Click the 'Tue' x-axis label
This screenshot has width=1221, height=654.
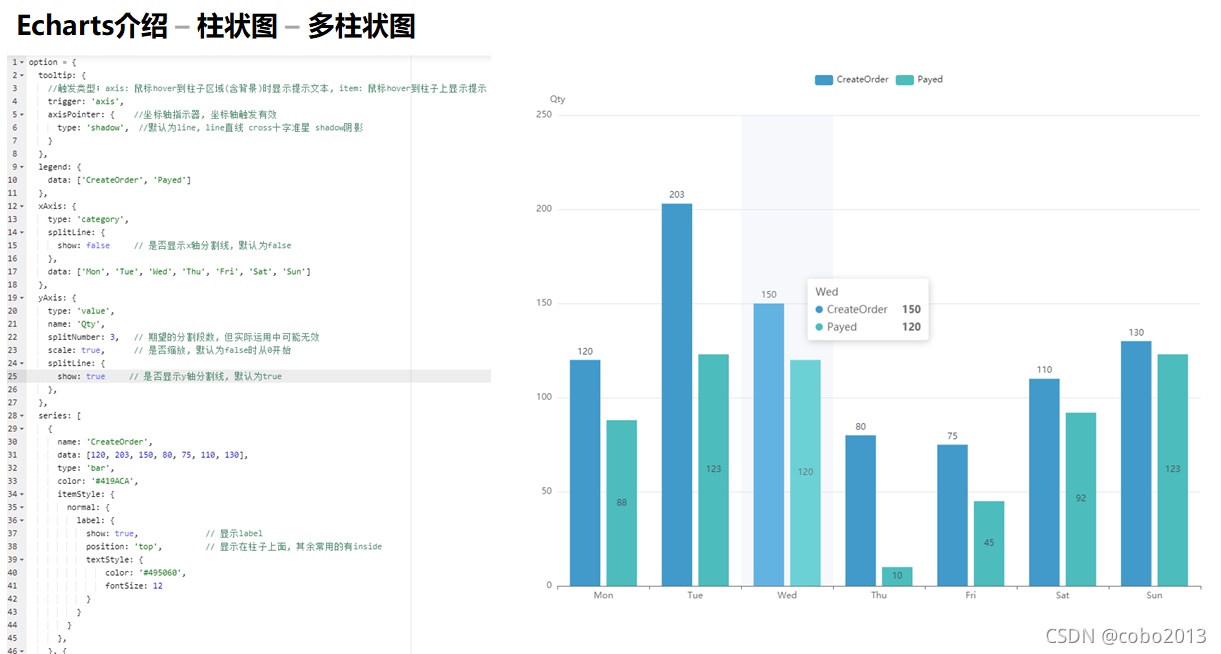[695, 596]
